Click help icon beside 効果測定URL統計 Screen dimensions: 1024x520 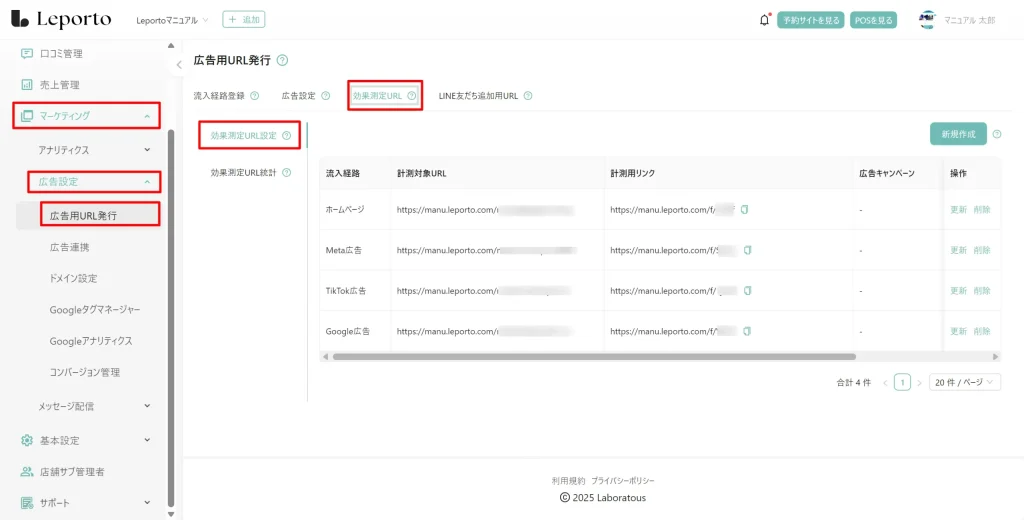(x=286, y=173)
